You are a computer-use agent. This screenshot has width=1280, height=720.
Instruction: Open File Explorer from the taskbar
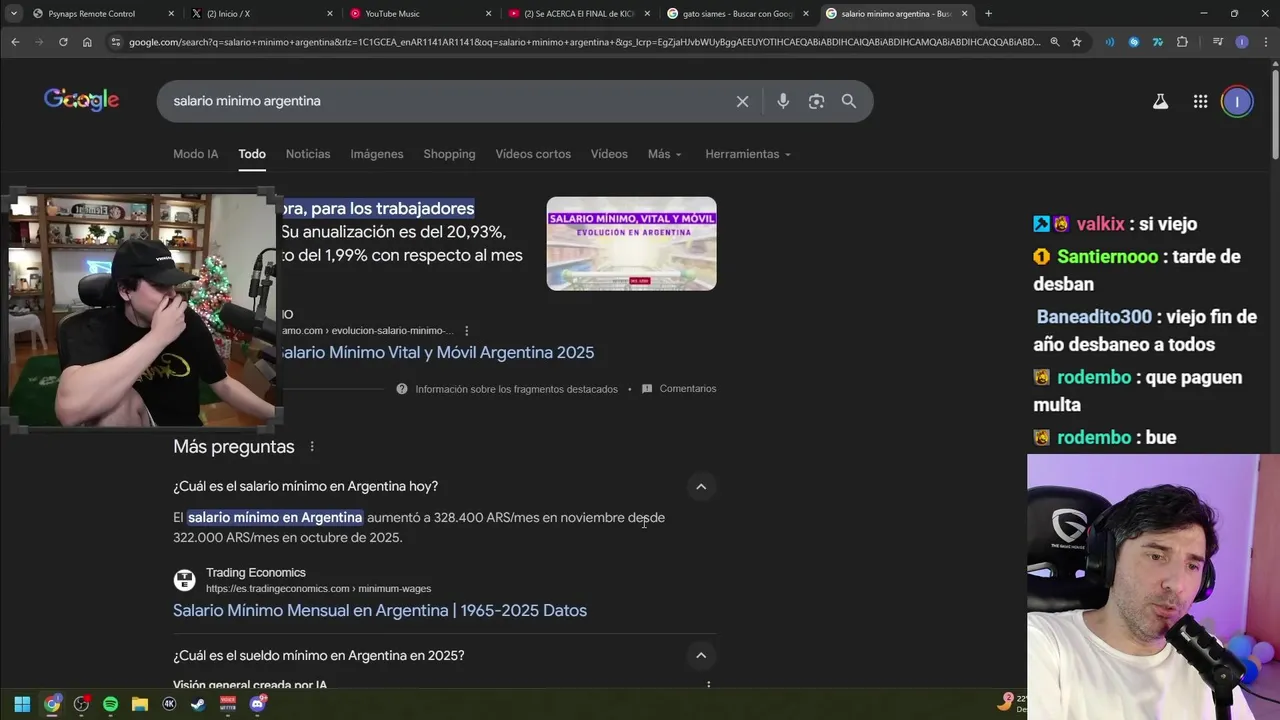[x=140, y=704]
